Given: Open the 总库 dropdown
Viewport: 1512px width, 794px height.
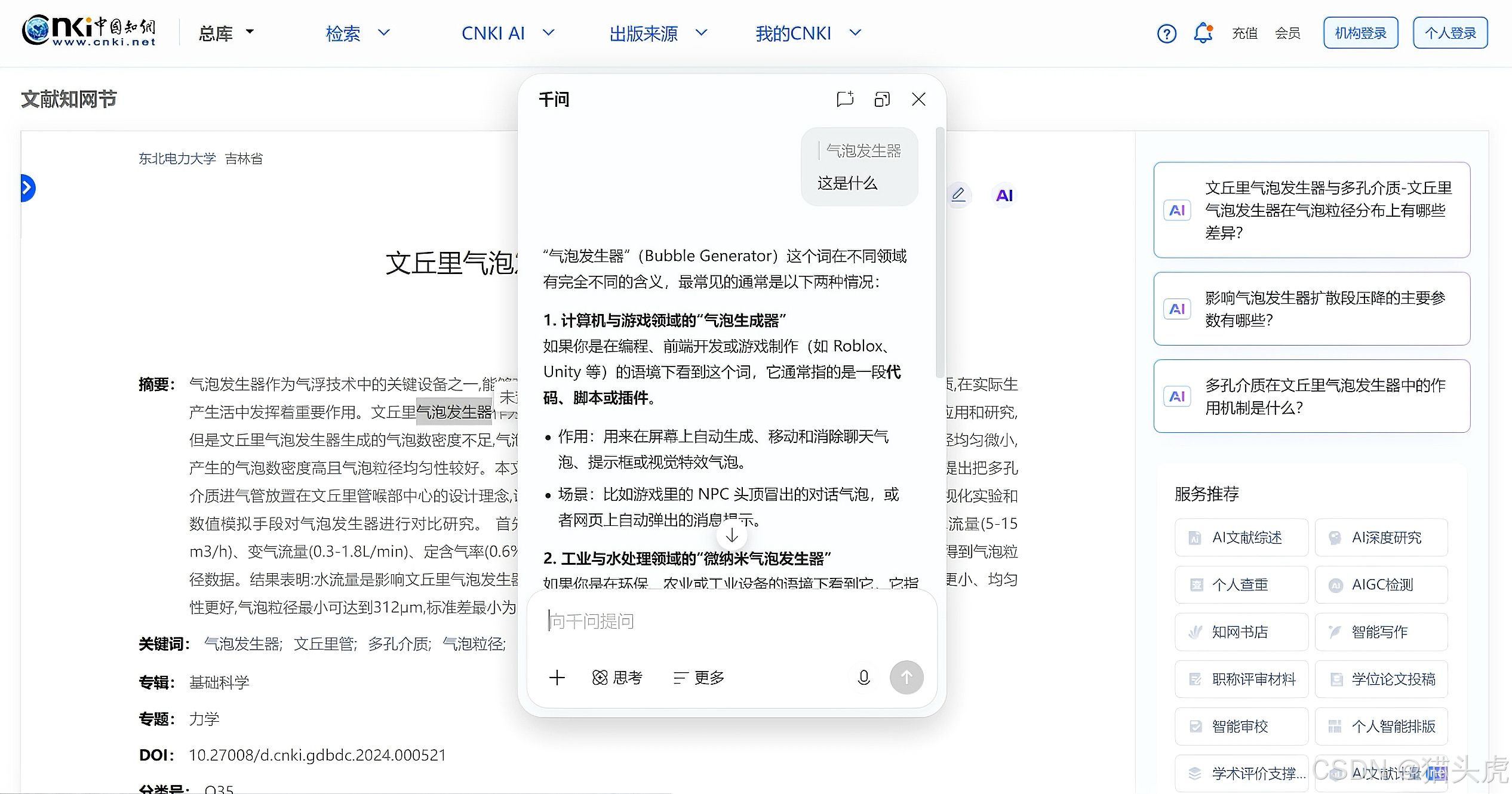Looking at the screenshot, I should click(x=226, y=33).
